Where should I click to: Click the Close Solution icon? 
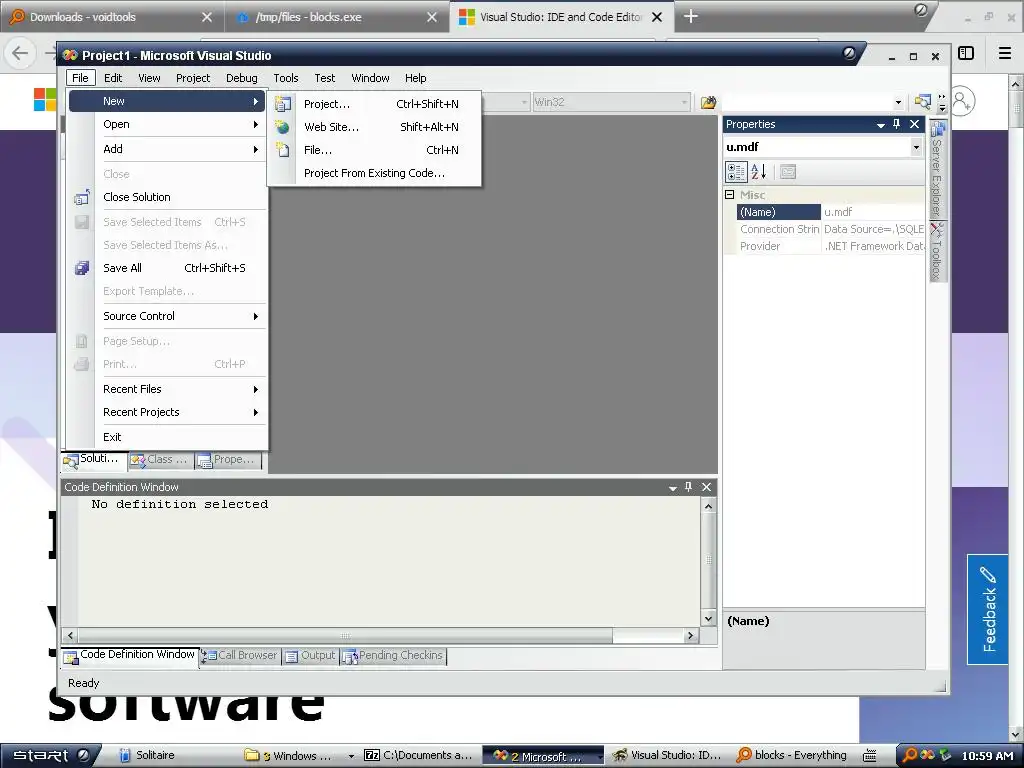tap(82, 197)
